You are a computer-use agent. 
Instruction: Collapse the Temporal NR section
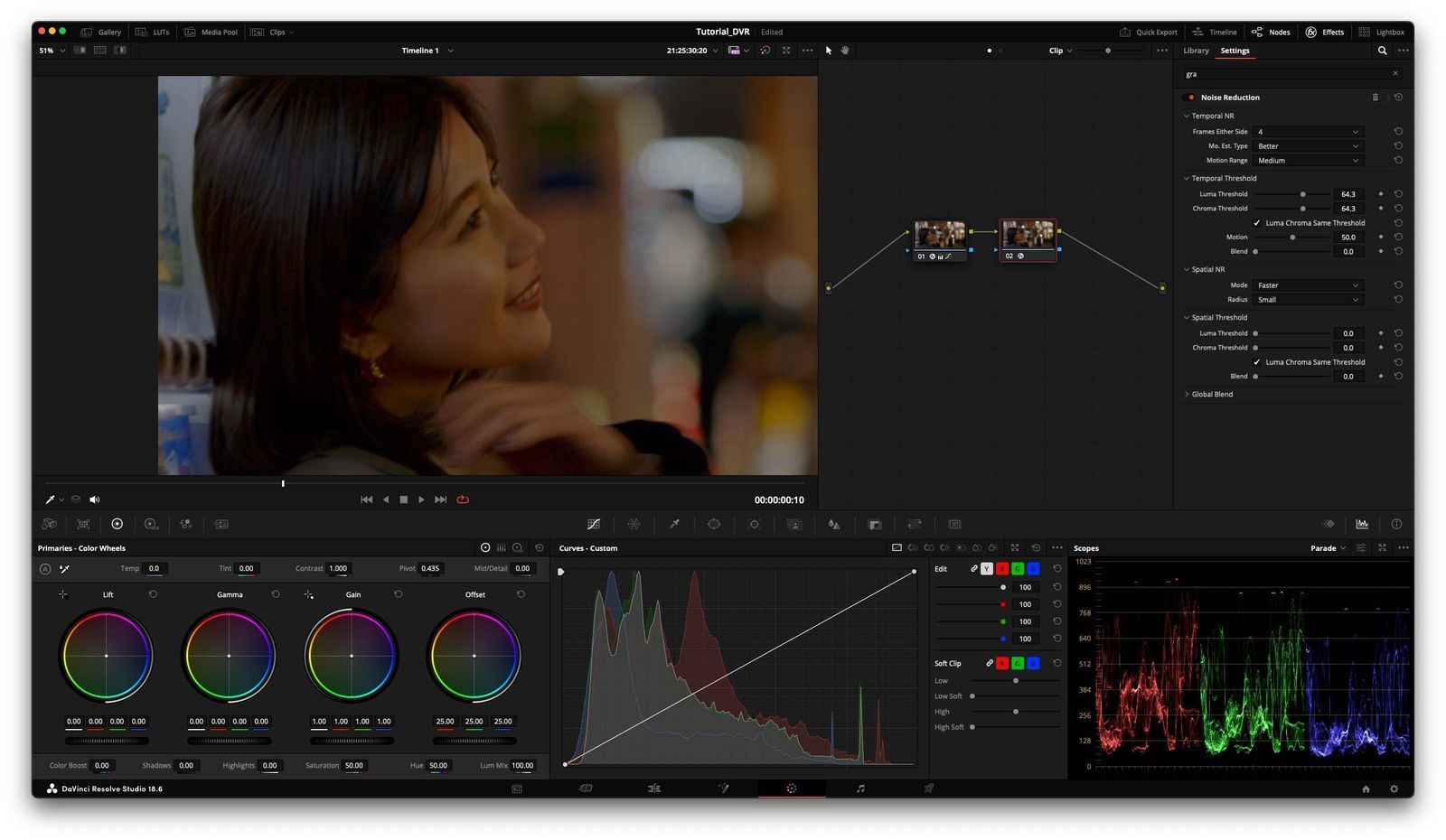pos(1188,116)
